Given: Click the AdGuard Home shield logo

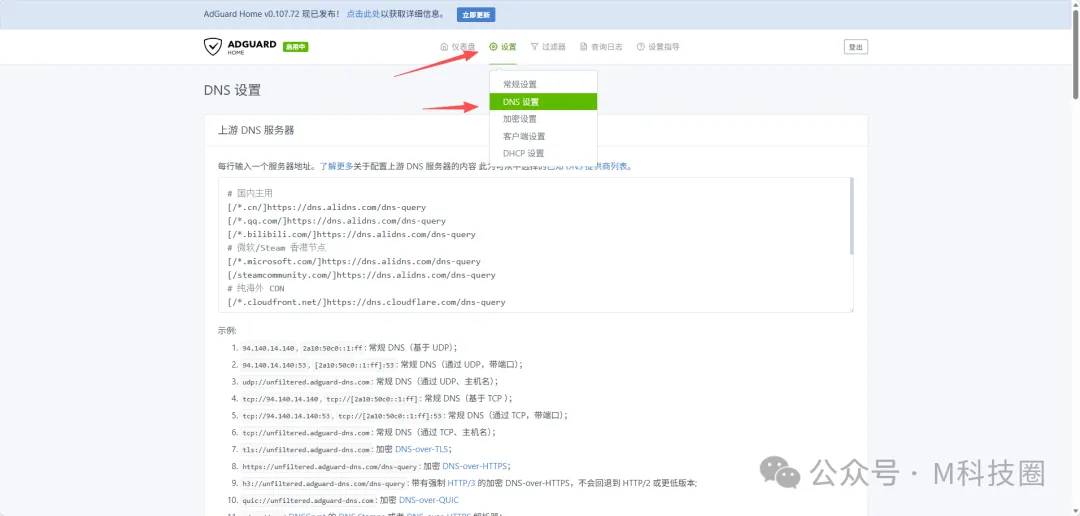Looking at the screenshot, I should [212, 46].
